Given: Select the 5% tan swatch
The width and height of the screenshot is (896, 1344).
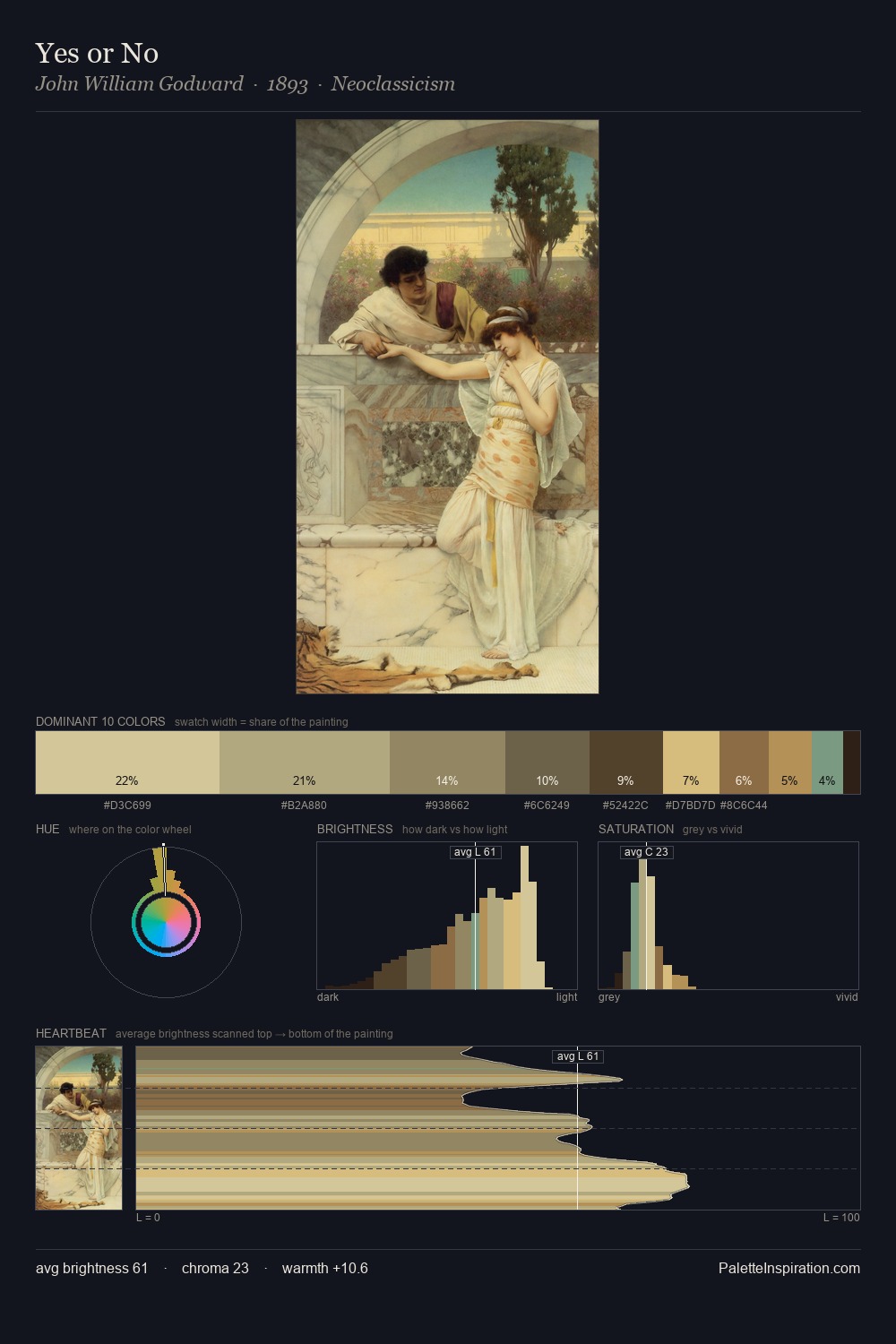Looking at the screenshot, I should [790, 762].
